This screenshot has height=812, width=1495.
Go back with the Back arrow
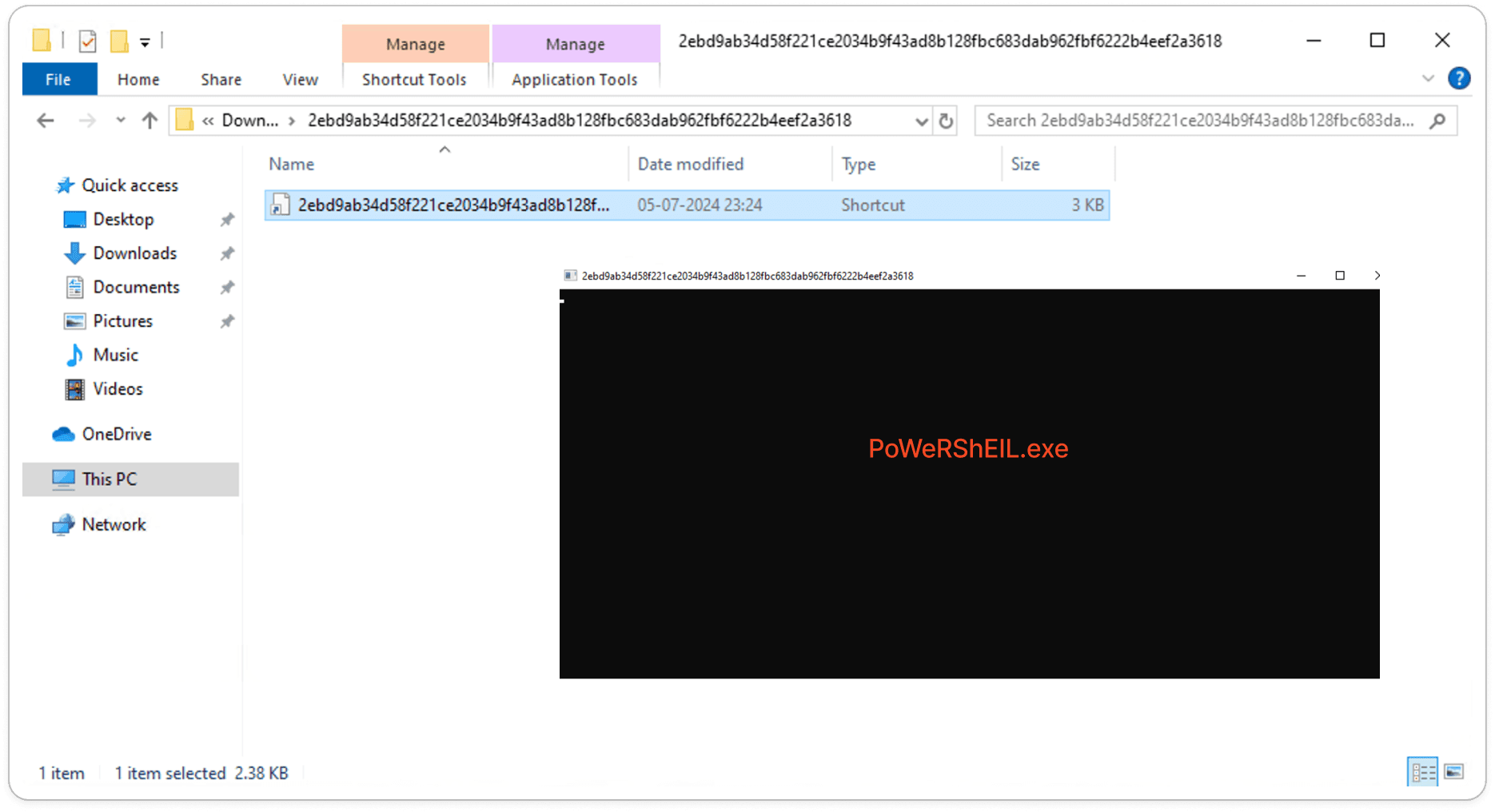tap(46, 121)
